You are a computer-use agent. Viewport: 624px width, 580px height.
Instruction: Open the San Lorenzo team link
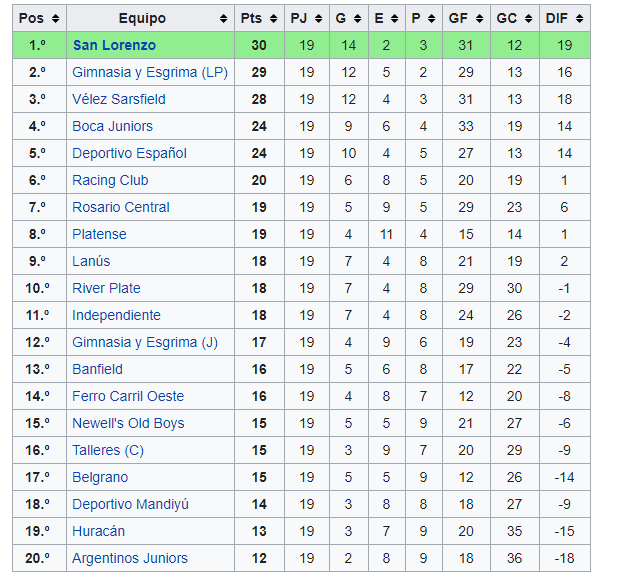(x=114, y=45)
